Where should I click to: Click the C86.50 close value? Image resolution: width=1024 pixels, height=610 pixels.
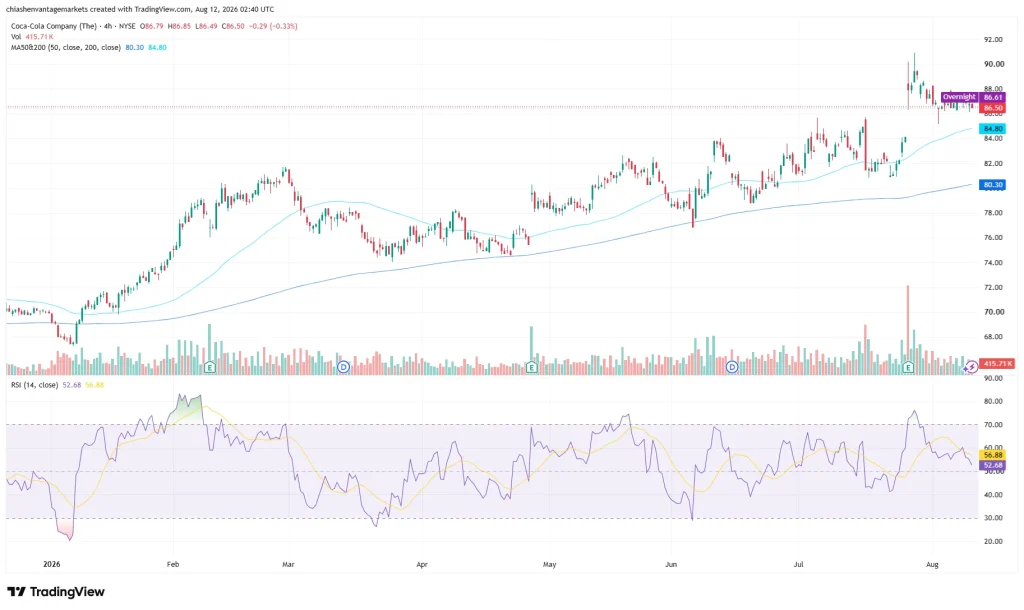[233, 26]
